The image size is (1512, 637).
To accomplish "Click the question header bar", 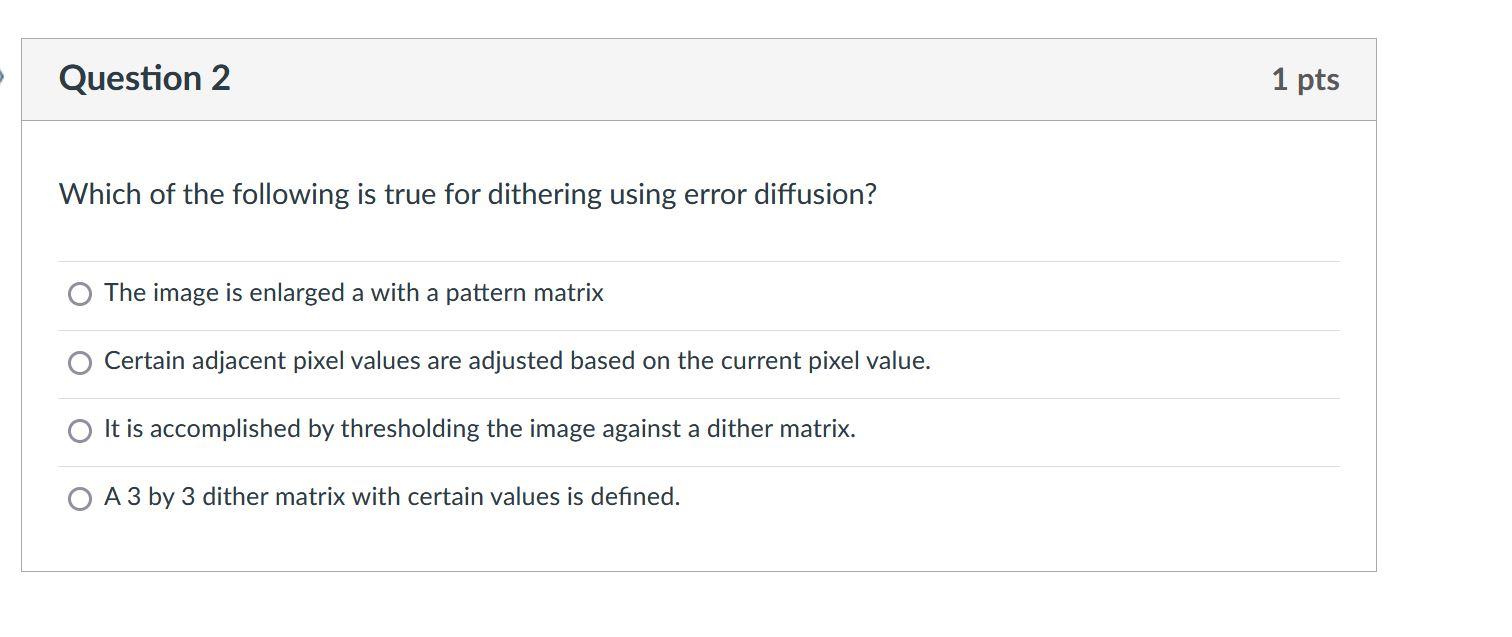I will (700, 79).
